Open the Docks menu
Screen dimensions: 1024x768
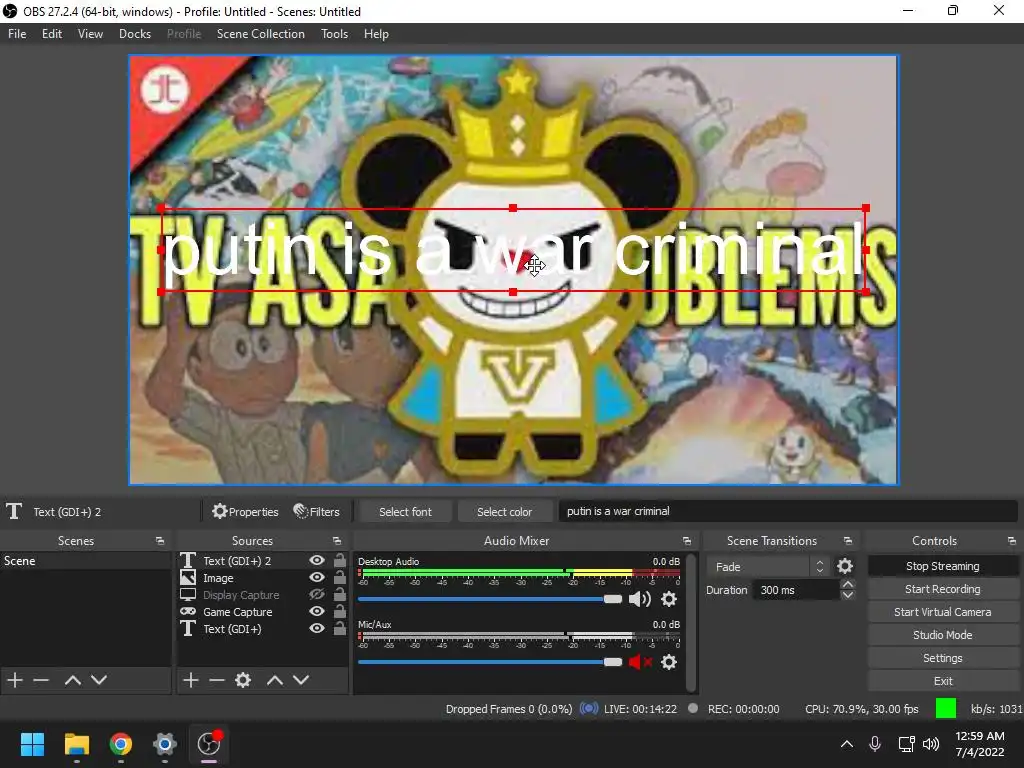coord(135,34)
